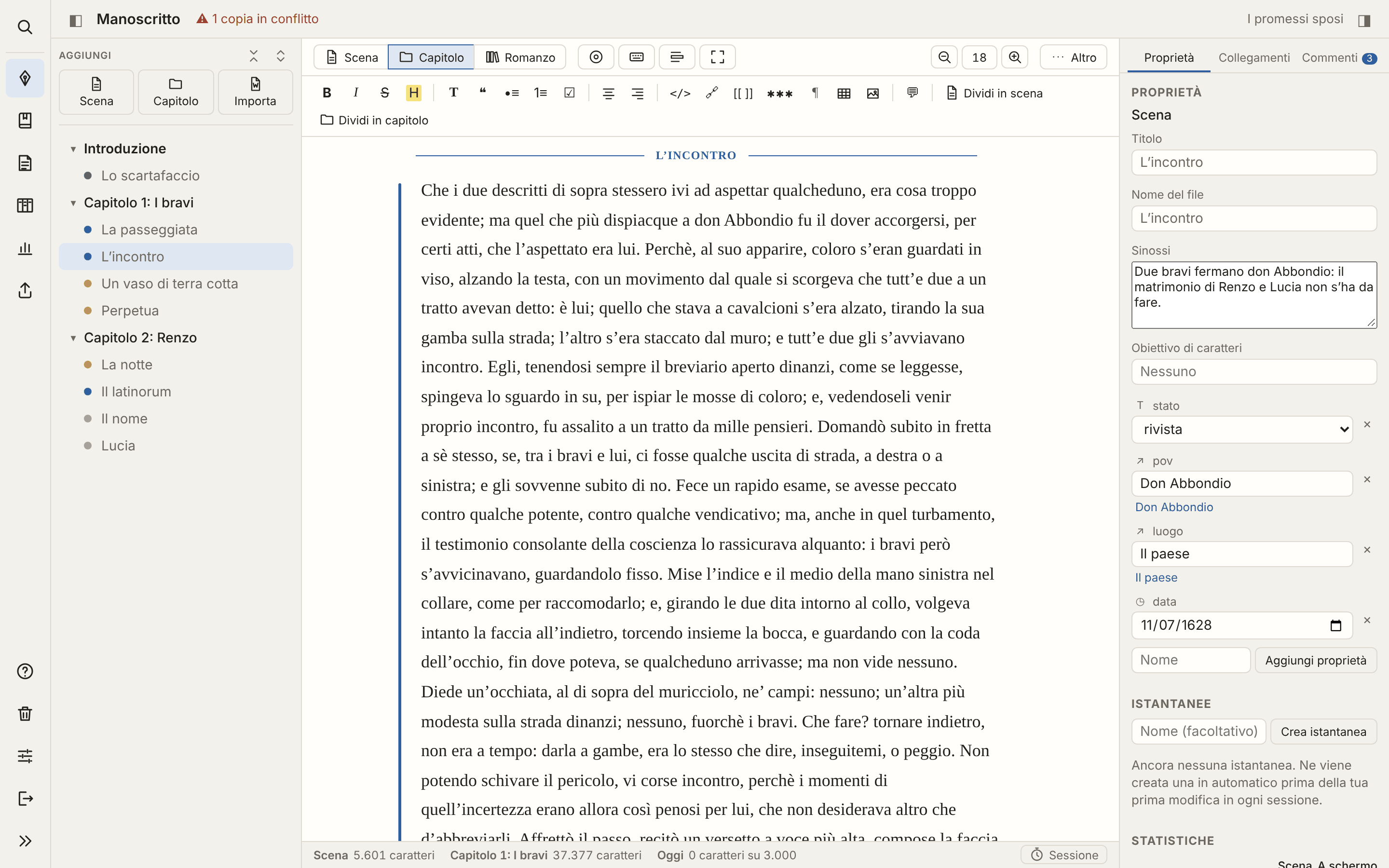Image resolution: width=1389 pixels, height=868 pixels.
Task: Collapse Capitolo 1: I bravi
Action: 73,203
